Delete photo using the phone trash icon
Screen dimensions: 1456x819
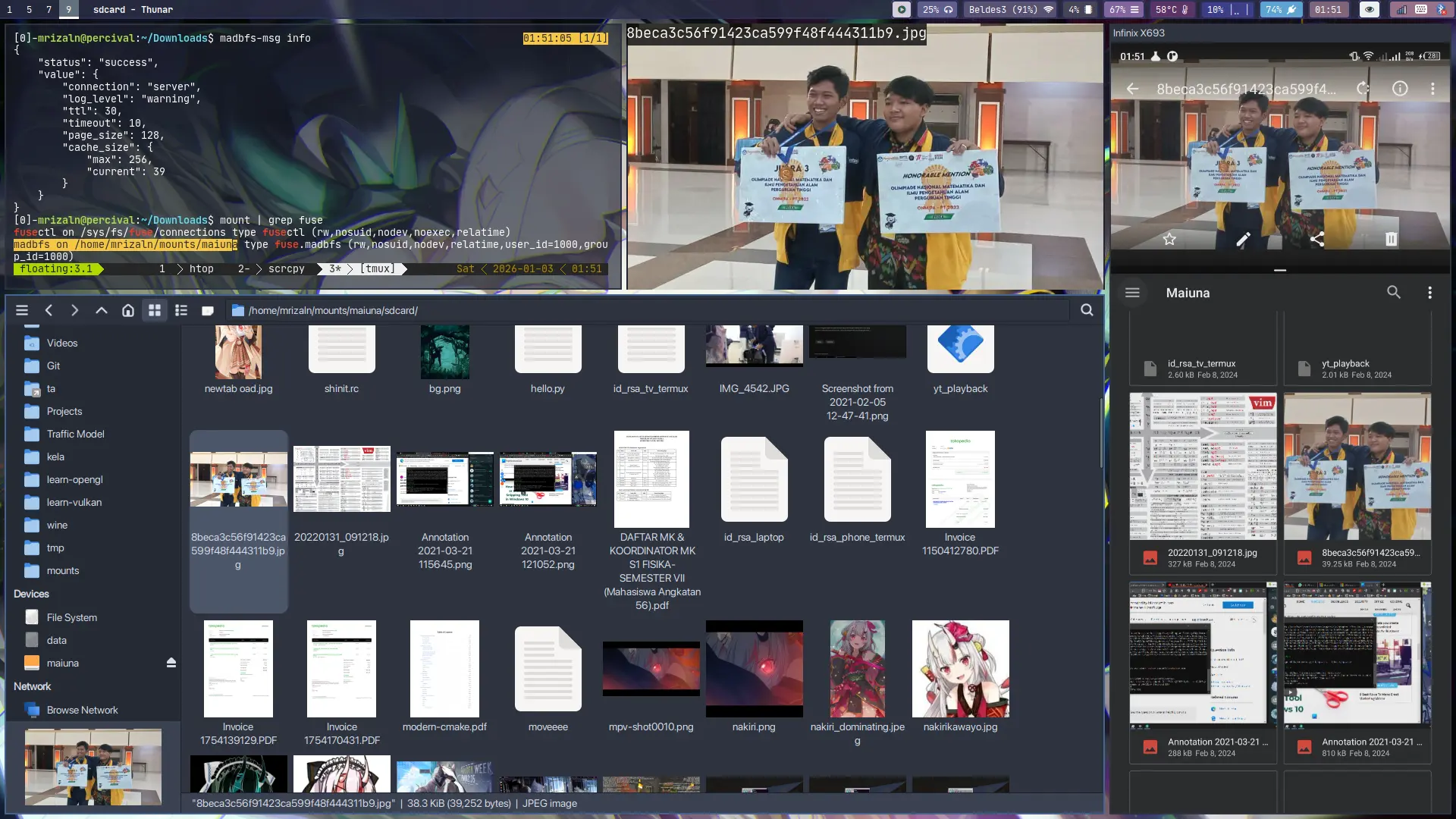1391,240
